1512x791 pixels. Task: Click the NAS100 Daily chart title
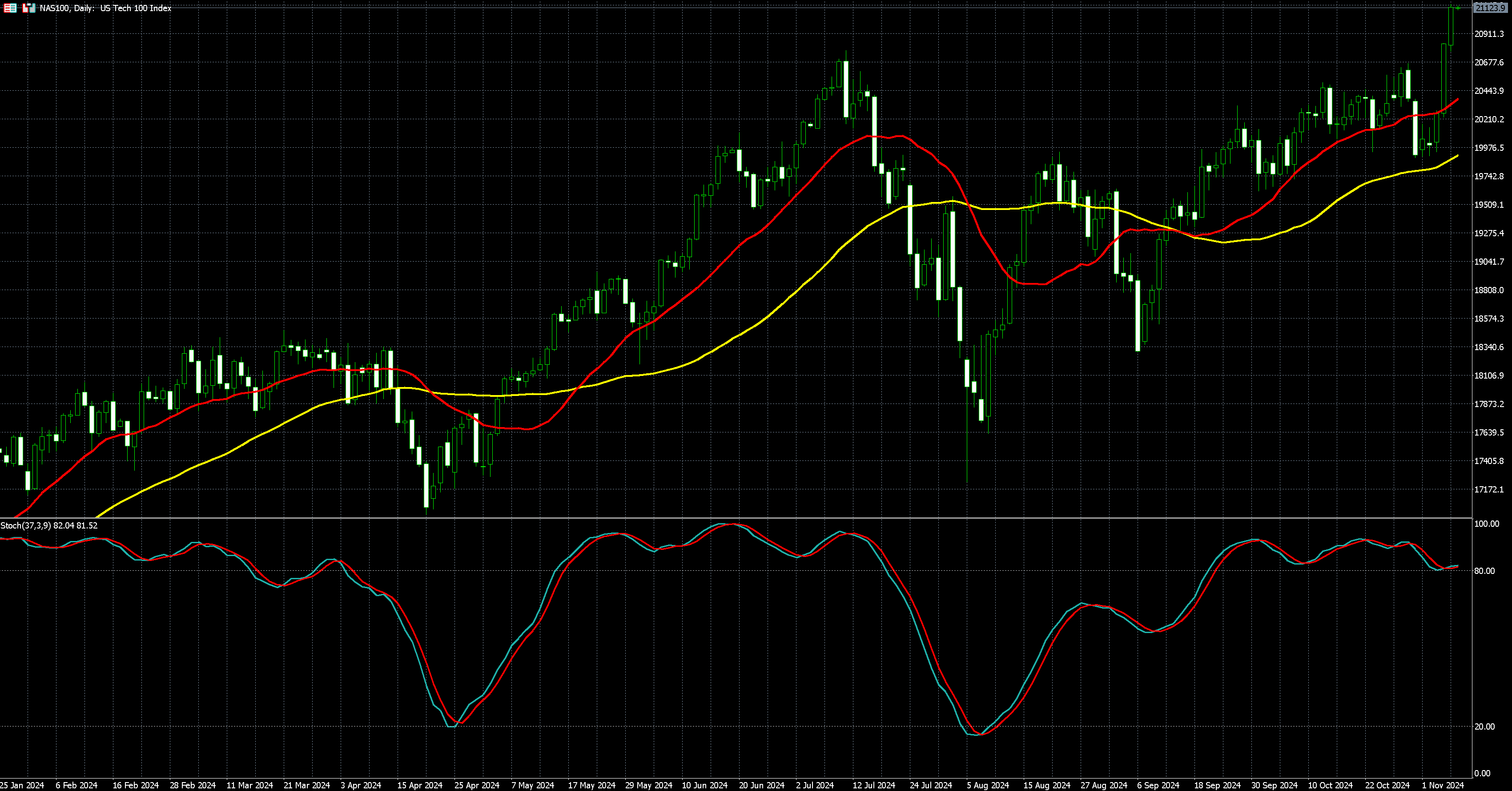pyautogui.click(x=106, y=8)
